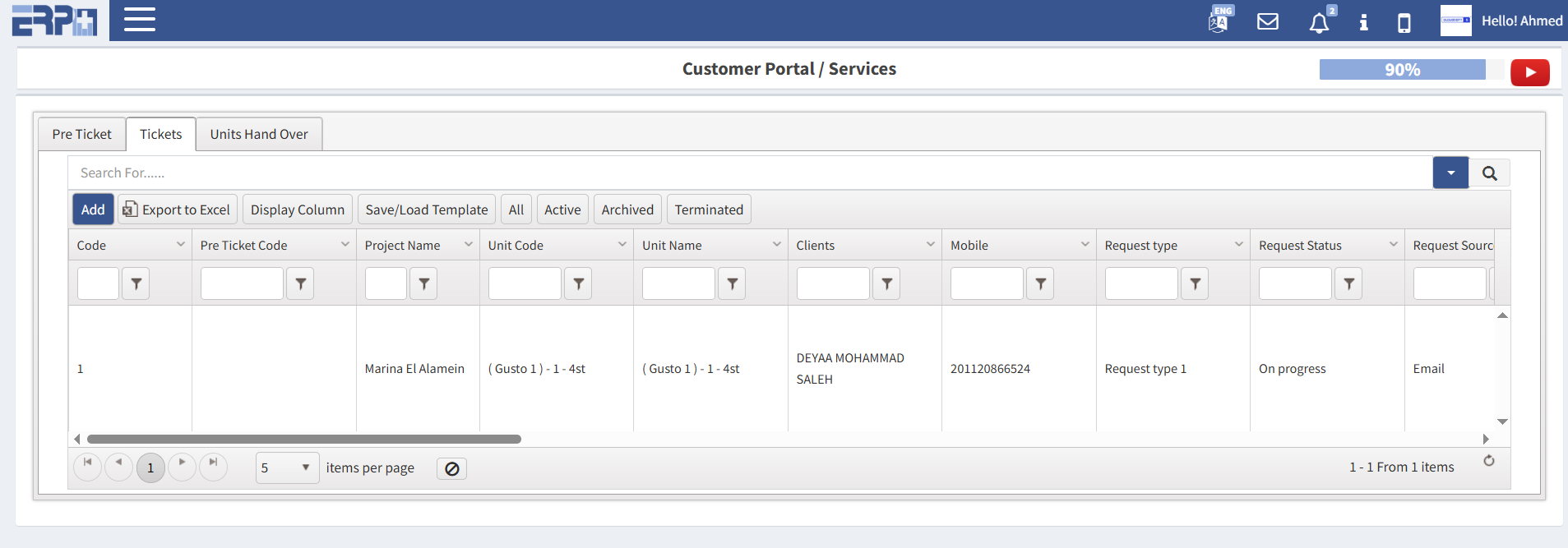Viewport: 1568px width, 548px height.
Task: Show only Active tickets
Action: click(562, 210)
